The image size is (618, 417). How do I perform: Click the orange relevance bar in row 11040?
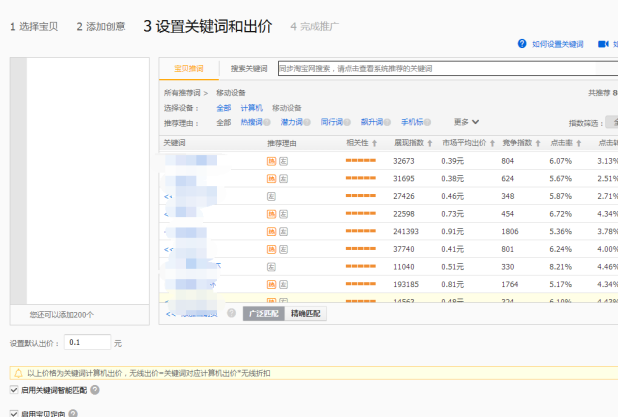point(361,266)
